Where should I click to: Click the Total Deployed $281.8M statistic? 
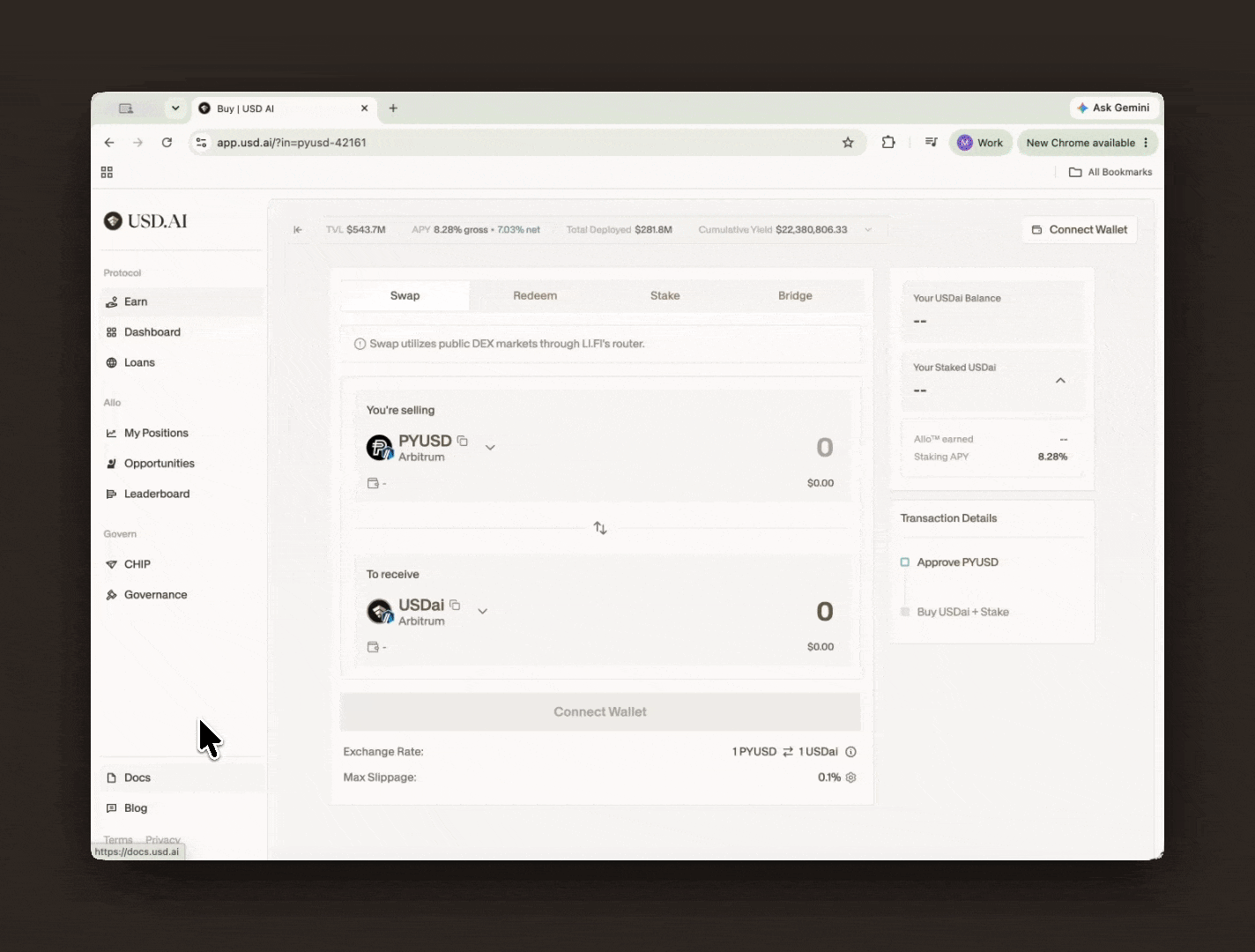[620, 230]
